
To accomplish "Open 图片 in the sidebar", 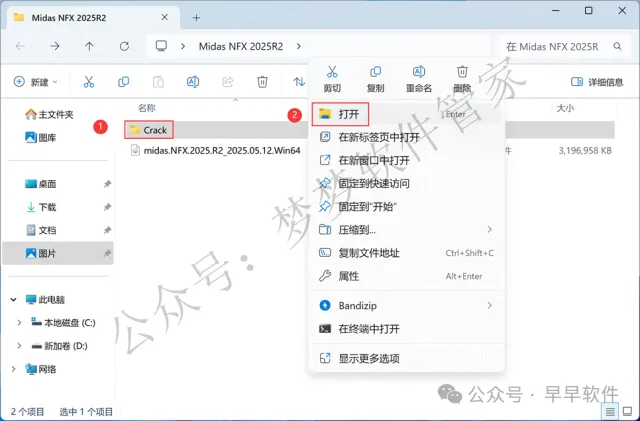I will (x=58, y=253).
